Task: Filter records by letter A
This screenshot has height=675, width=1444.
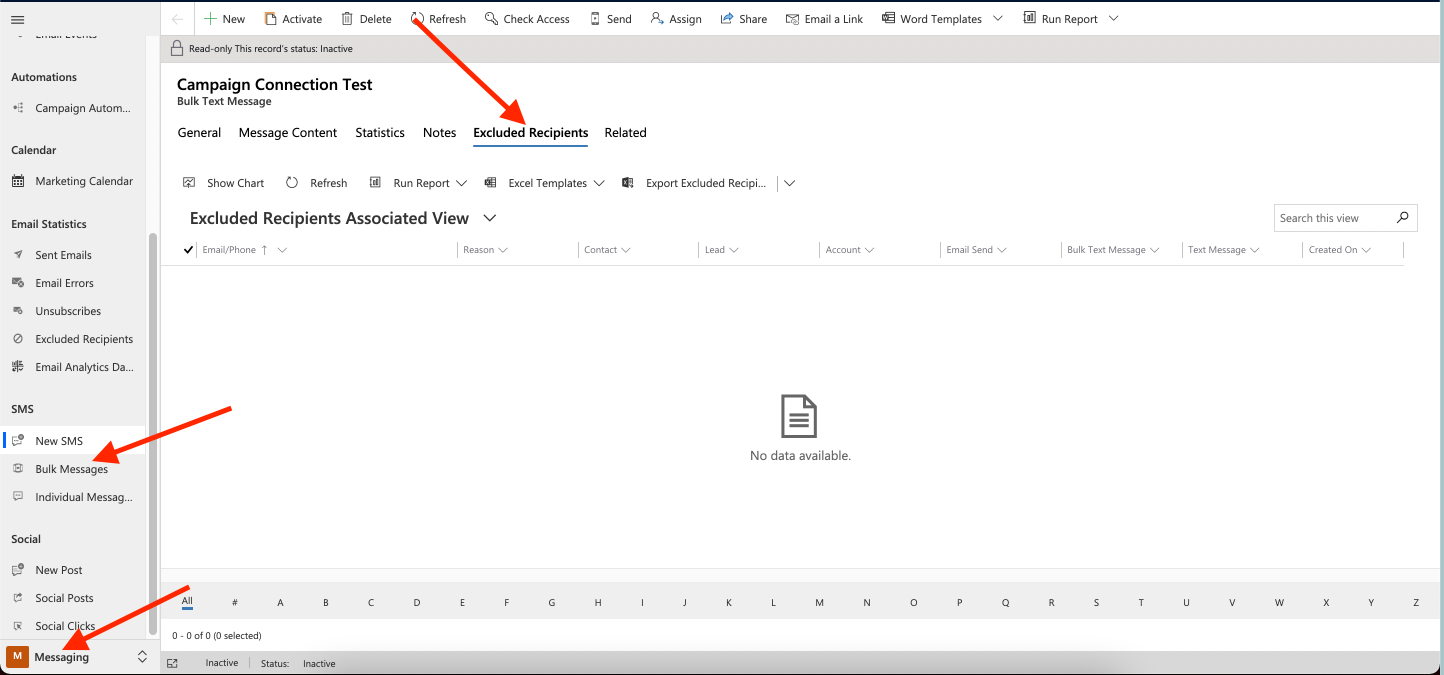Action: 281,603
